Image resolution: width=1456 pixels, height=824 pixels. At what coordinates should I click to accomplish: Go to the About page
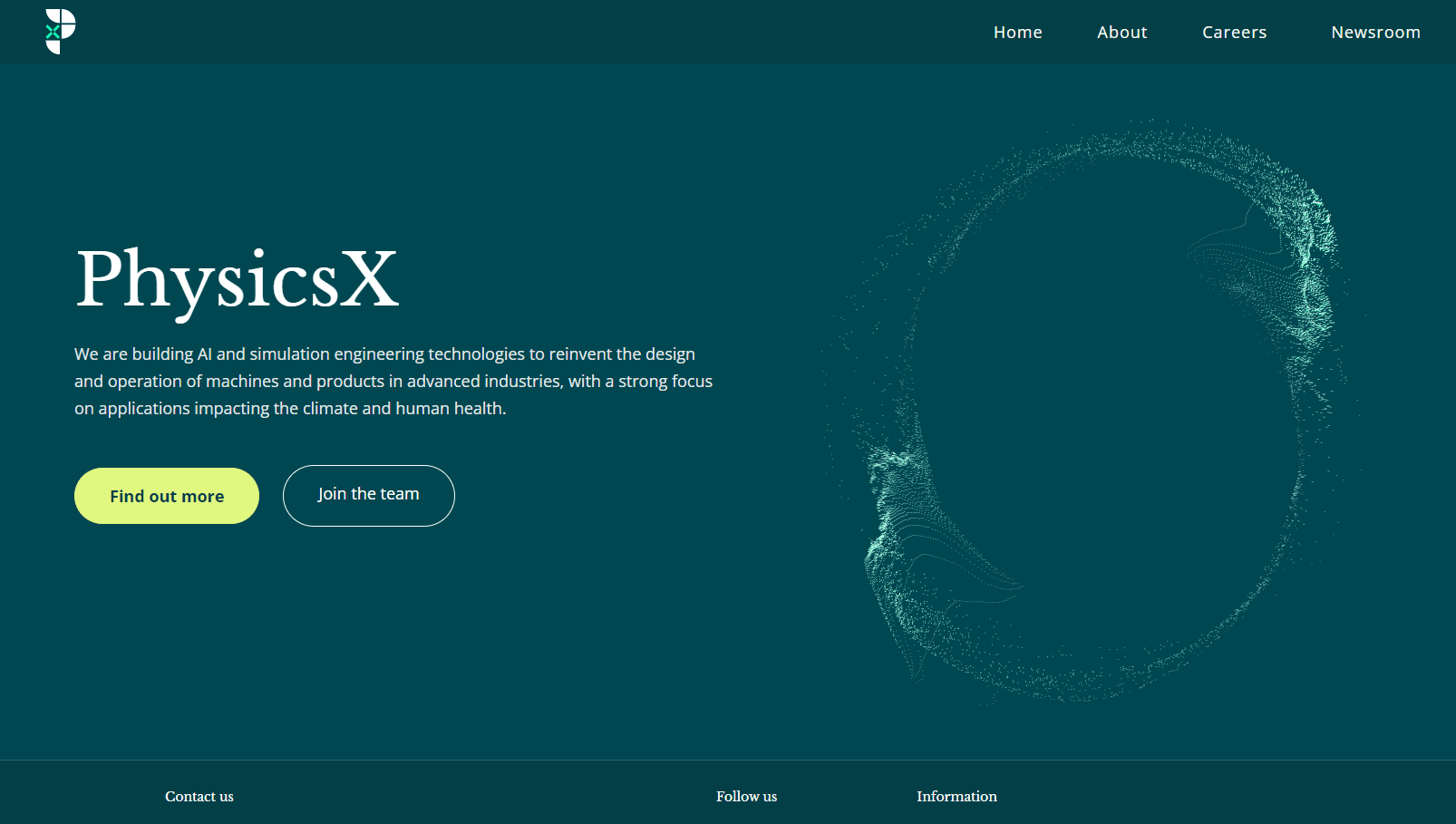[1121, 33]
